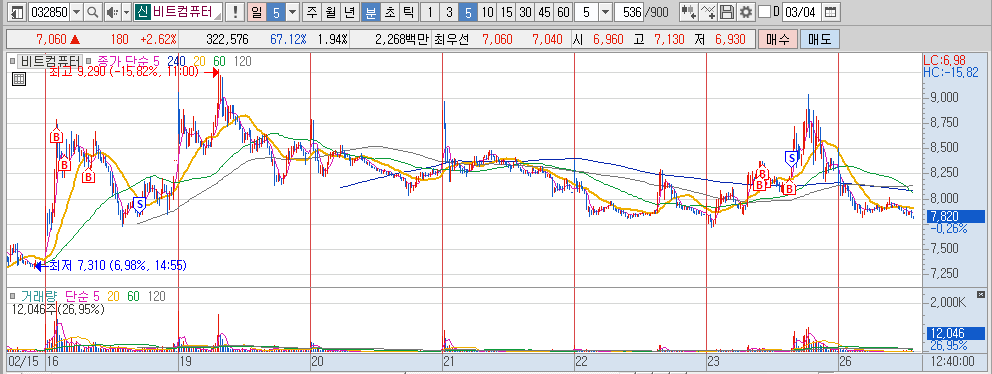This screenshot has height=374, width=992.
Task: Click the 매도 sell button
Action: [819, 39]
